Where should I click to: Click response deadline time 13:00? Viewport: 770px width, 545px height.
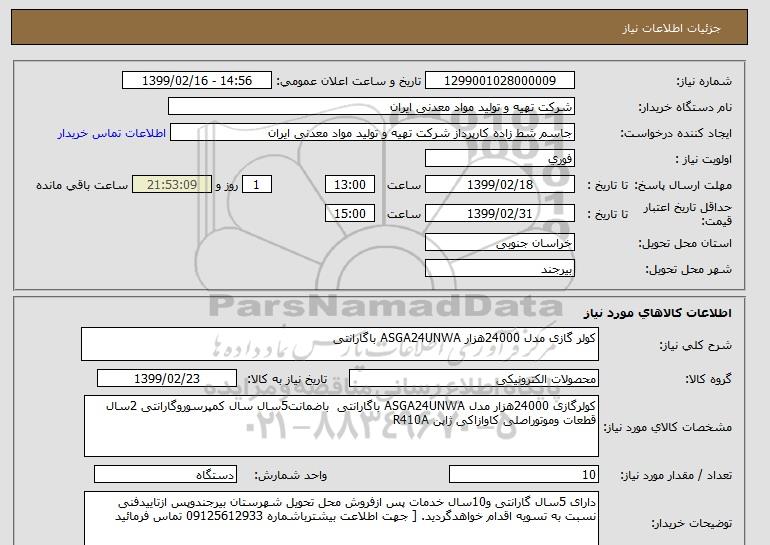[350, 185]
